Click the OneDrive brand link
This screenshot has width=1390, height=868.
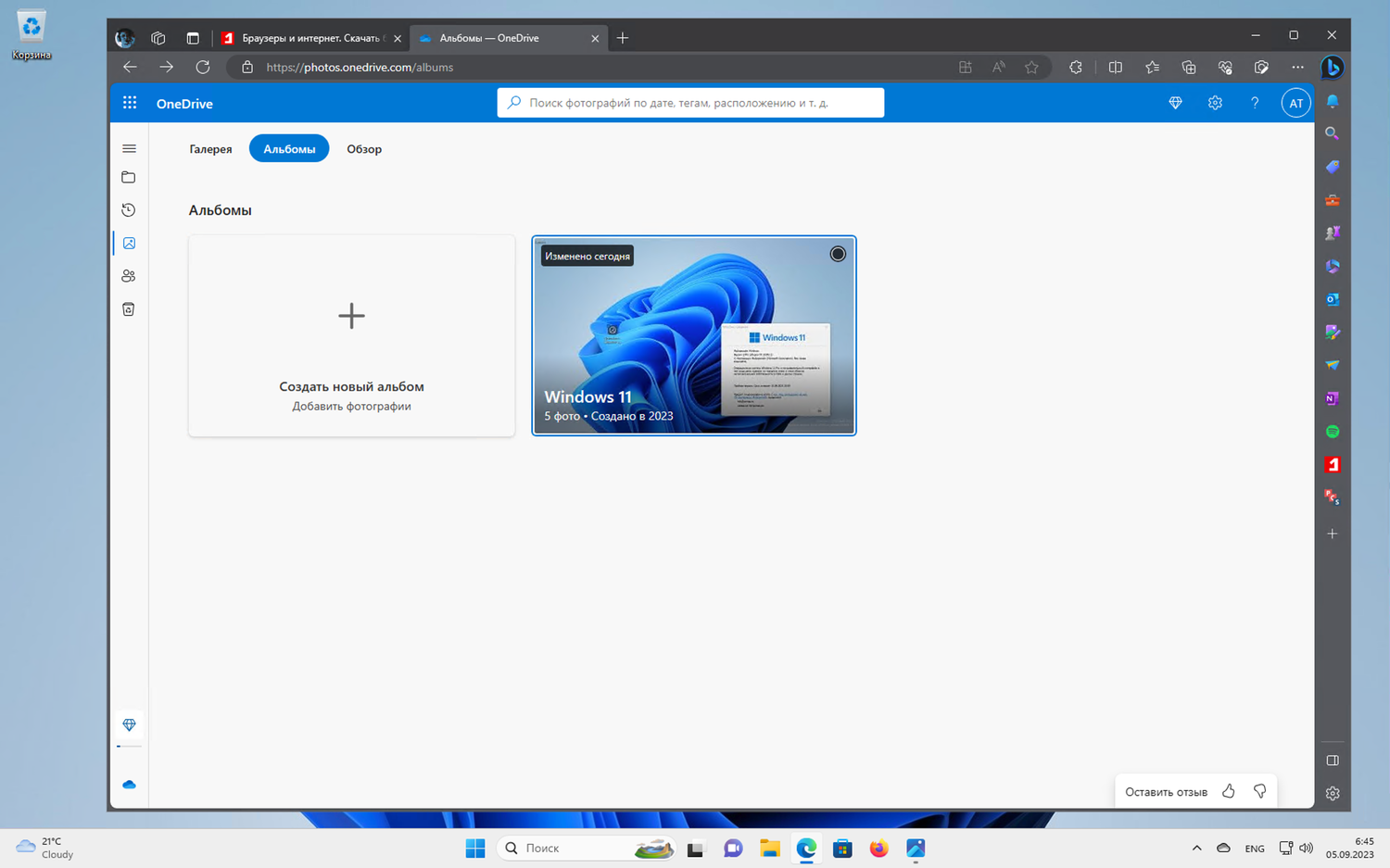click(x=184, y=104)
